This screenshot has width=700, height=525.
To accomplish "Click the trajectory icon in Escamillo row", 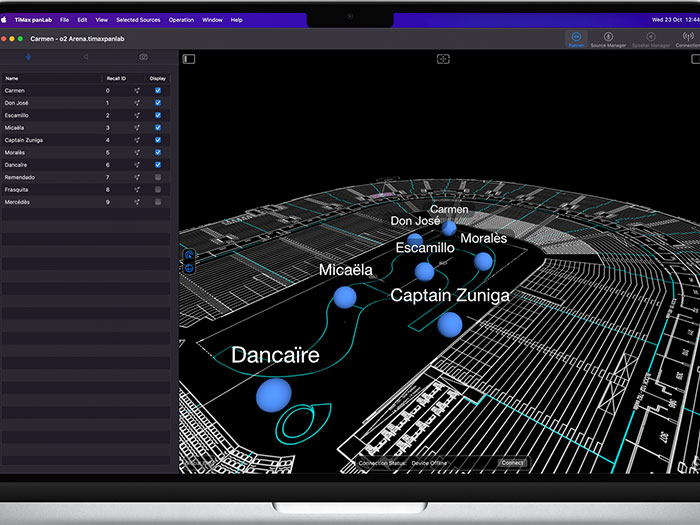I will click(137, 116).
